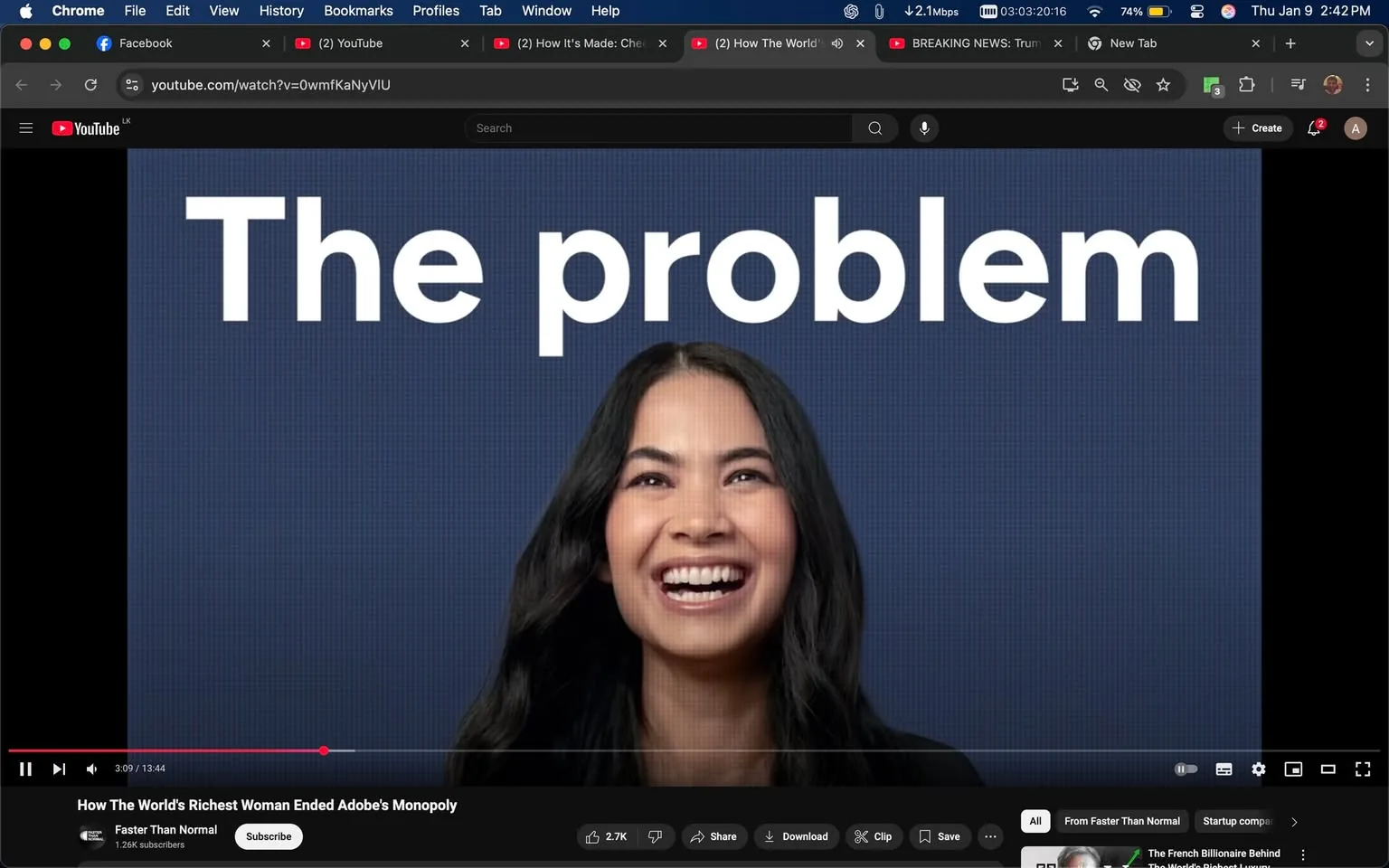Open the playback settings gear
Image resolution: width=1389 pixels, height=868 pixels.
[x=1258, y=769]
